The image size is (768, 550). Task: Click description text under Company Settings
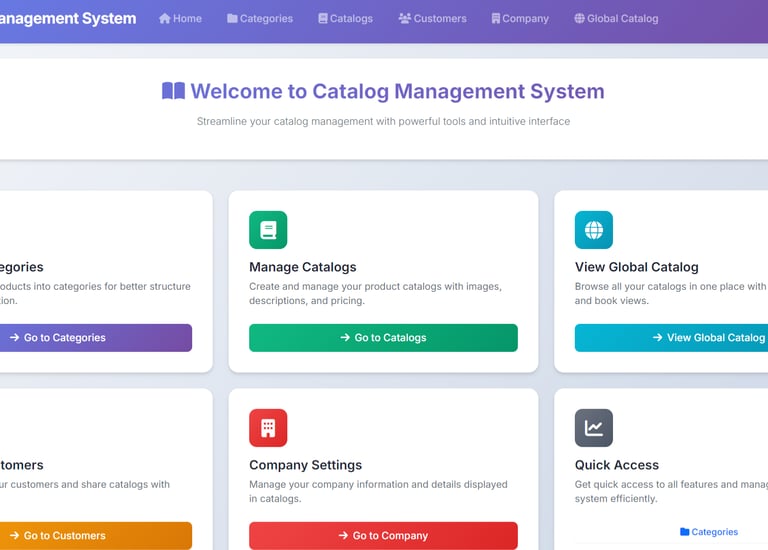coord(379,491)
